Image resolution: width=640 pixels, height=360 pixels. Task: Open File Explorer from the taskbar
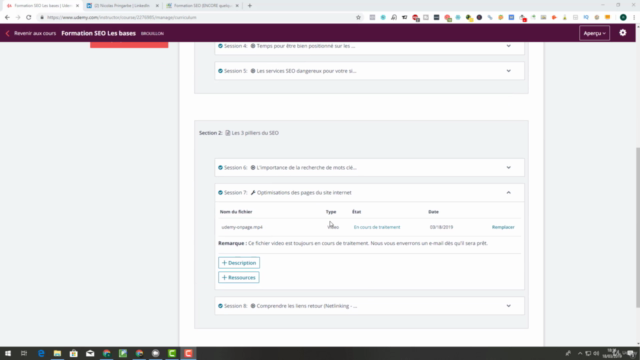click(x=57, y=353)
